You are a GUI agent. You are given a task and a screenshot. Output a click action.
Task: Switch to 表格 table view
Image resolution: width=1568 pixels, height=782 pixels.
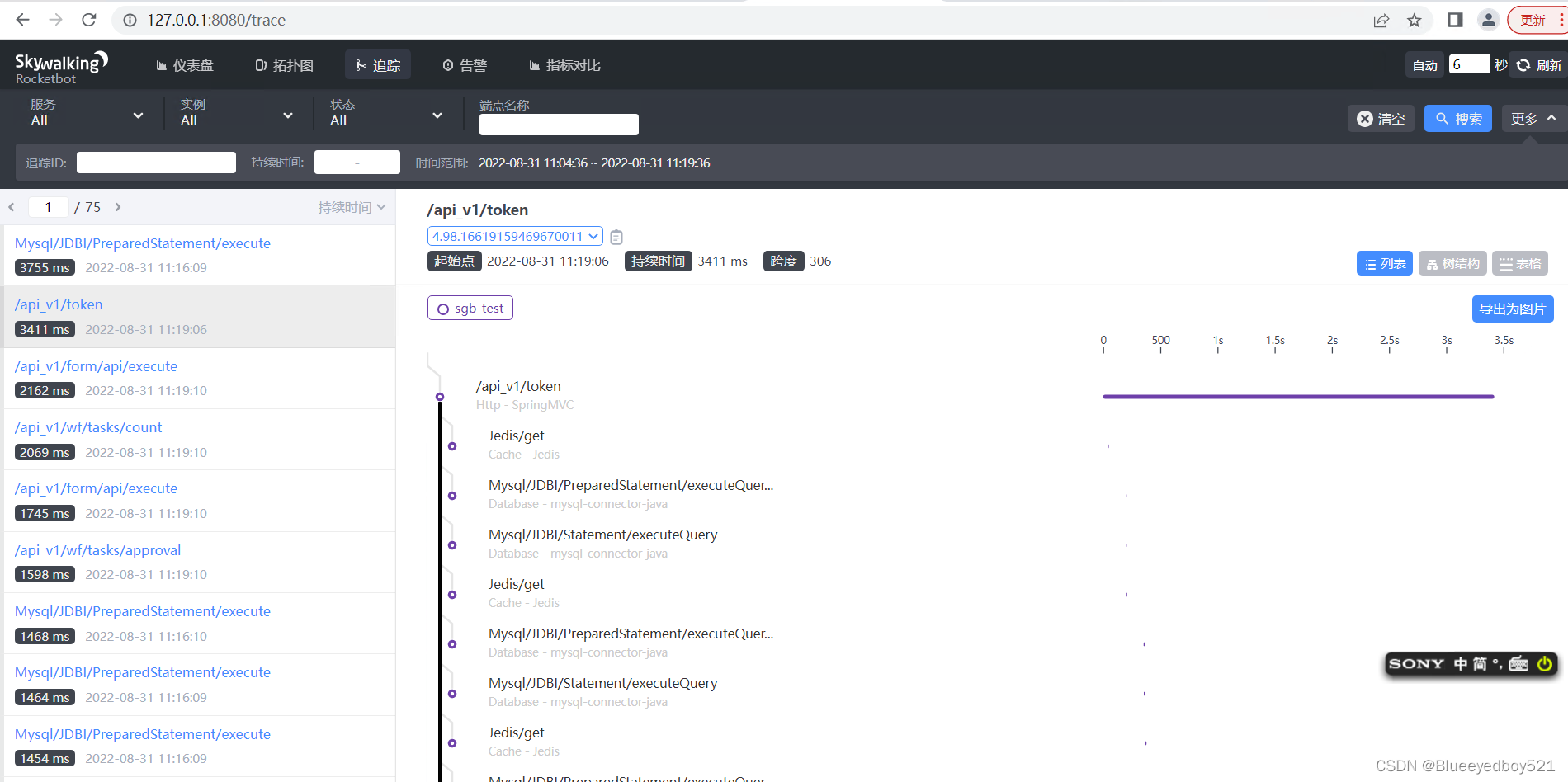tap(1520, 263)
